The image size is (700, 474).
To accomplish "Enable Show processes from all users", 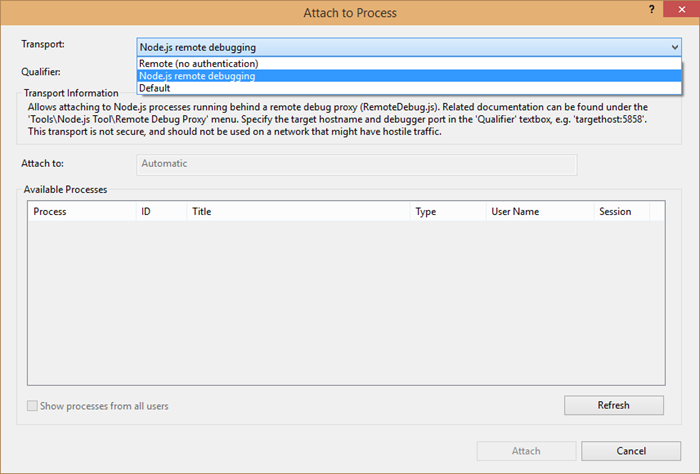I will [x=35, y=406].
